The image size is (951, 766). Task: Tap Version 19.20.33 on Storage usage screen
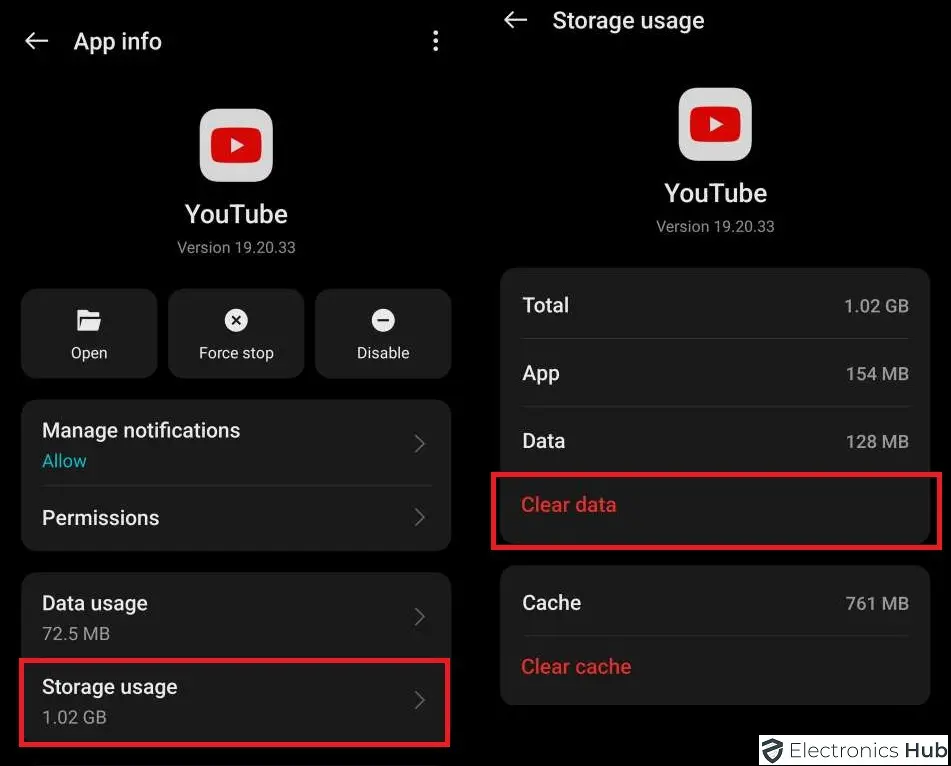715,226
